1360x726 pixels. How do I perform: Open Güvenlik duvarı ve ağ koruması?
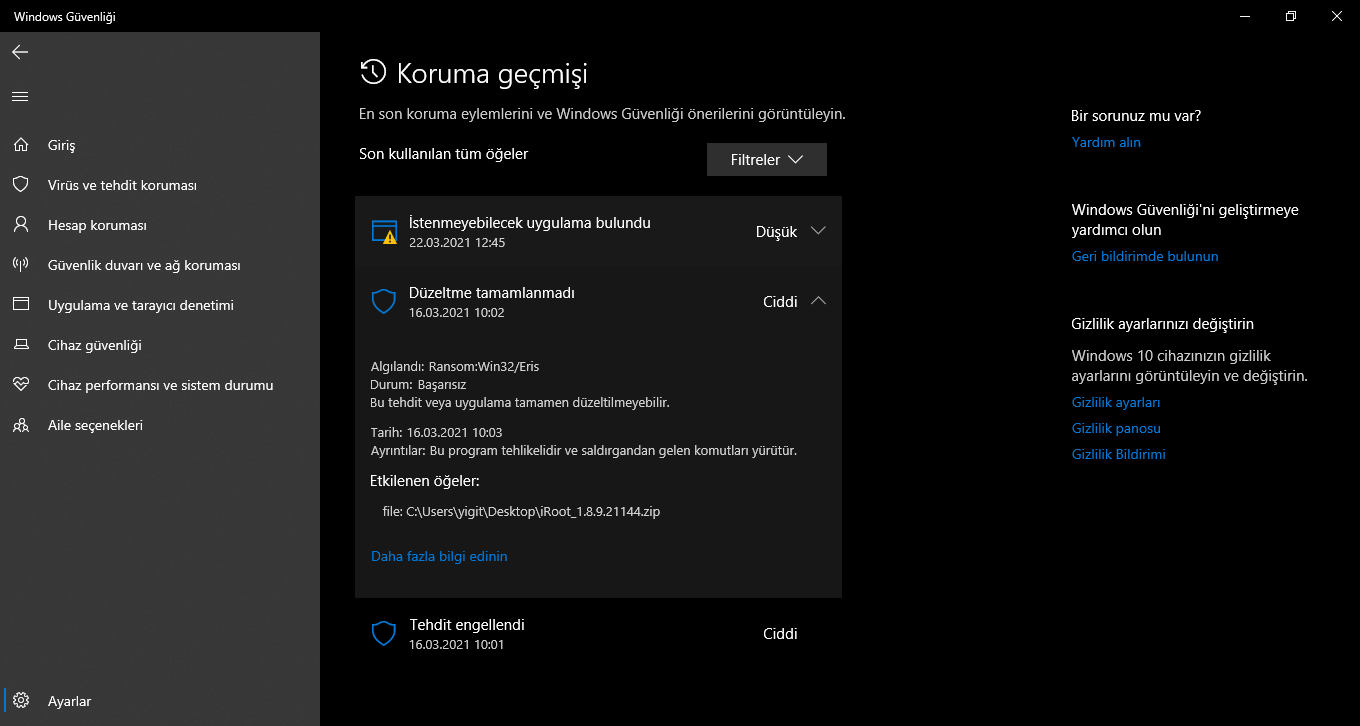click(x=160, y=265)
